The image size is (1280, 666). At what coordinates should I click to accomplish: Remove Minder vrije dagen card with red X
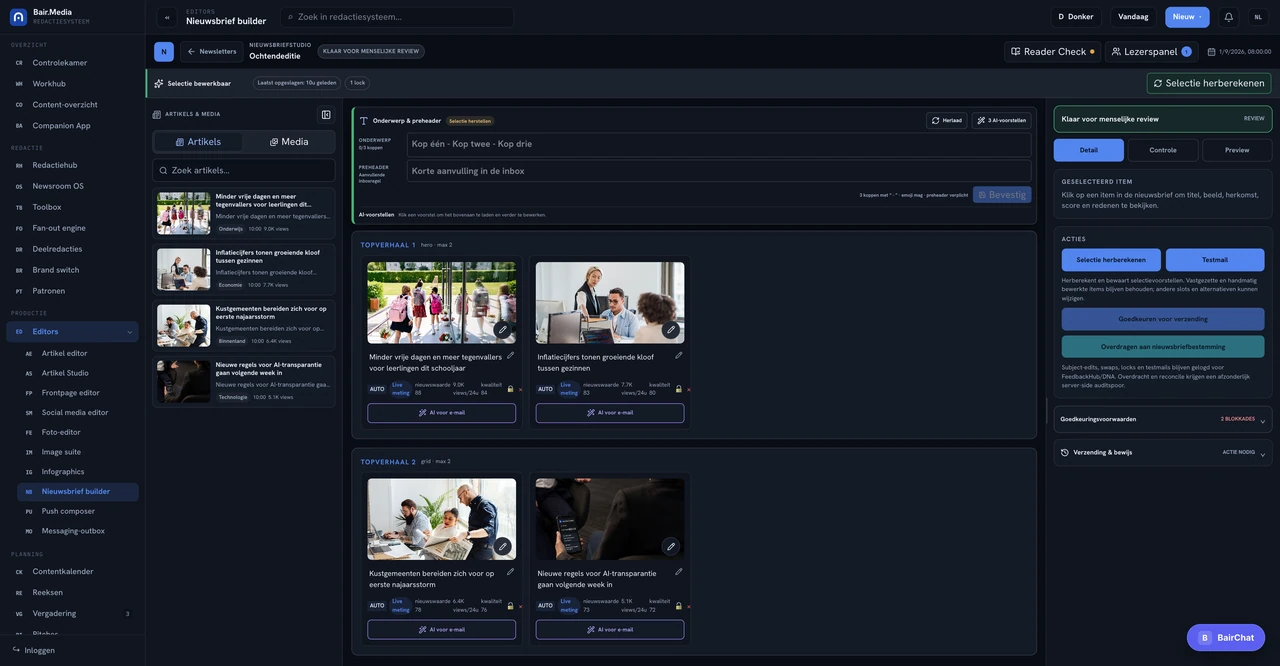520,389
